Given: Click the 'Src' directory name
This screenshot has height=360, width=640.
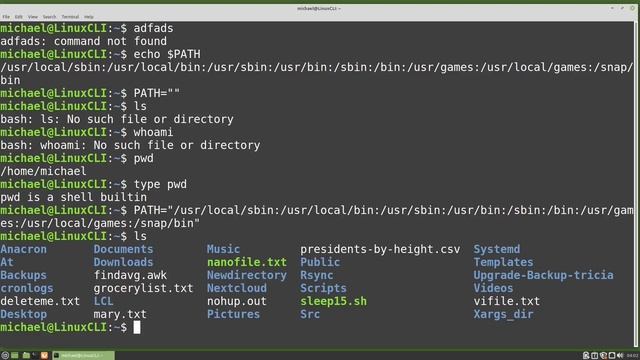Looking at the screenshot, I should (x=310, y=315).
